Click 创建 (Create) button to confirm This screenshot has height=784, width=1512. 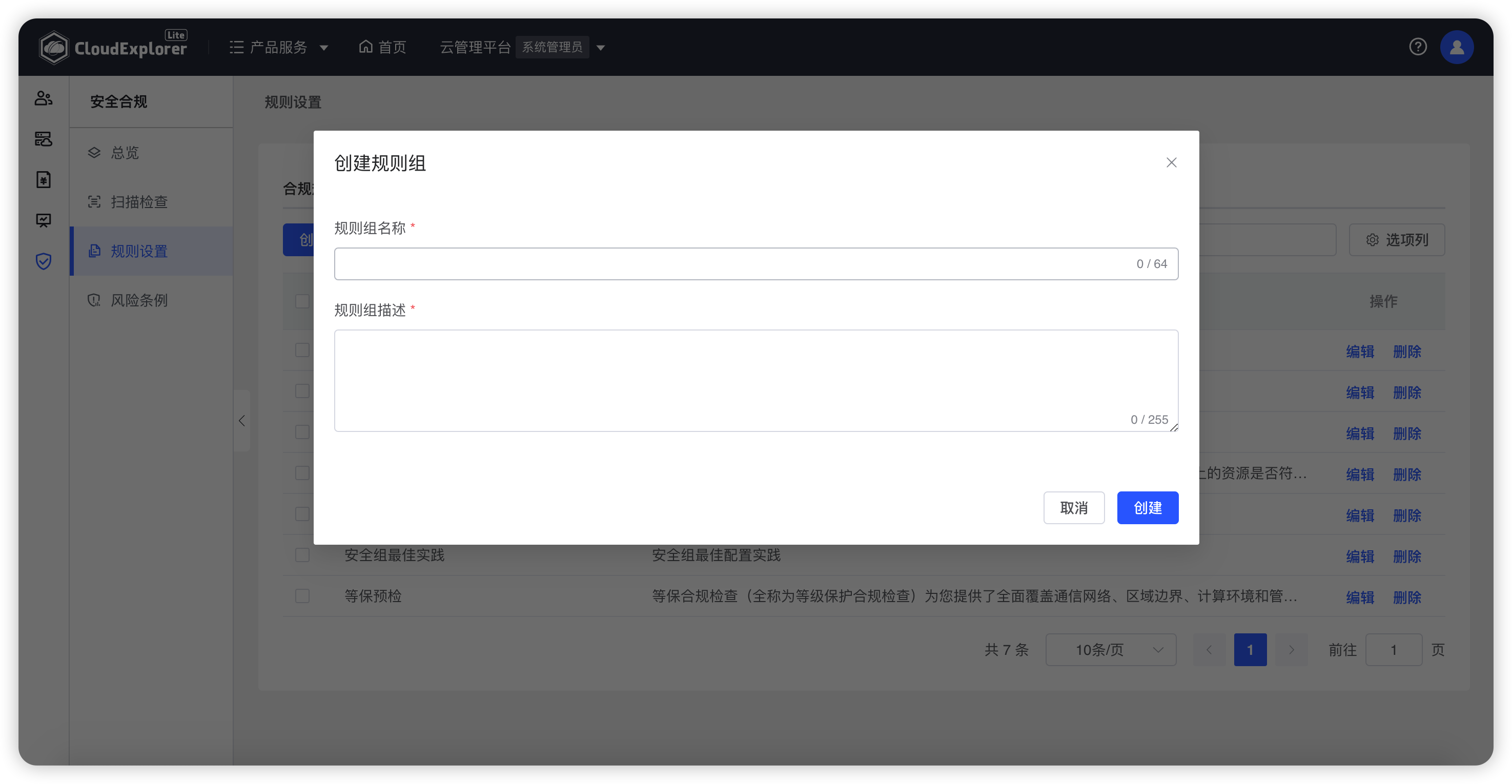tap(1147, 508)
